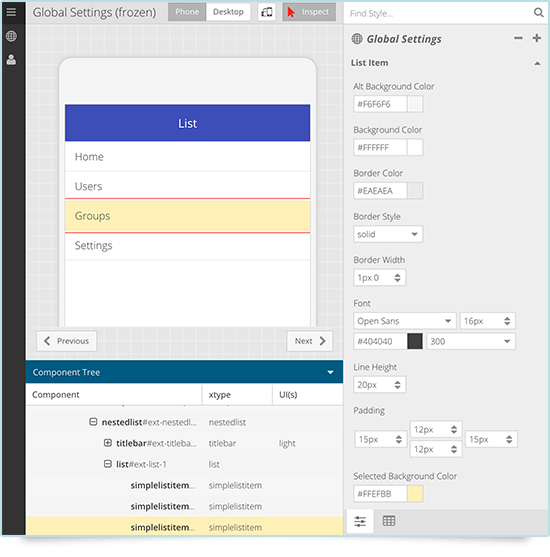
Task: Click into the Find Style search field
Action: click(x=439, y=13)
